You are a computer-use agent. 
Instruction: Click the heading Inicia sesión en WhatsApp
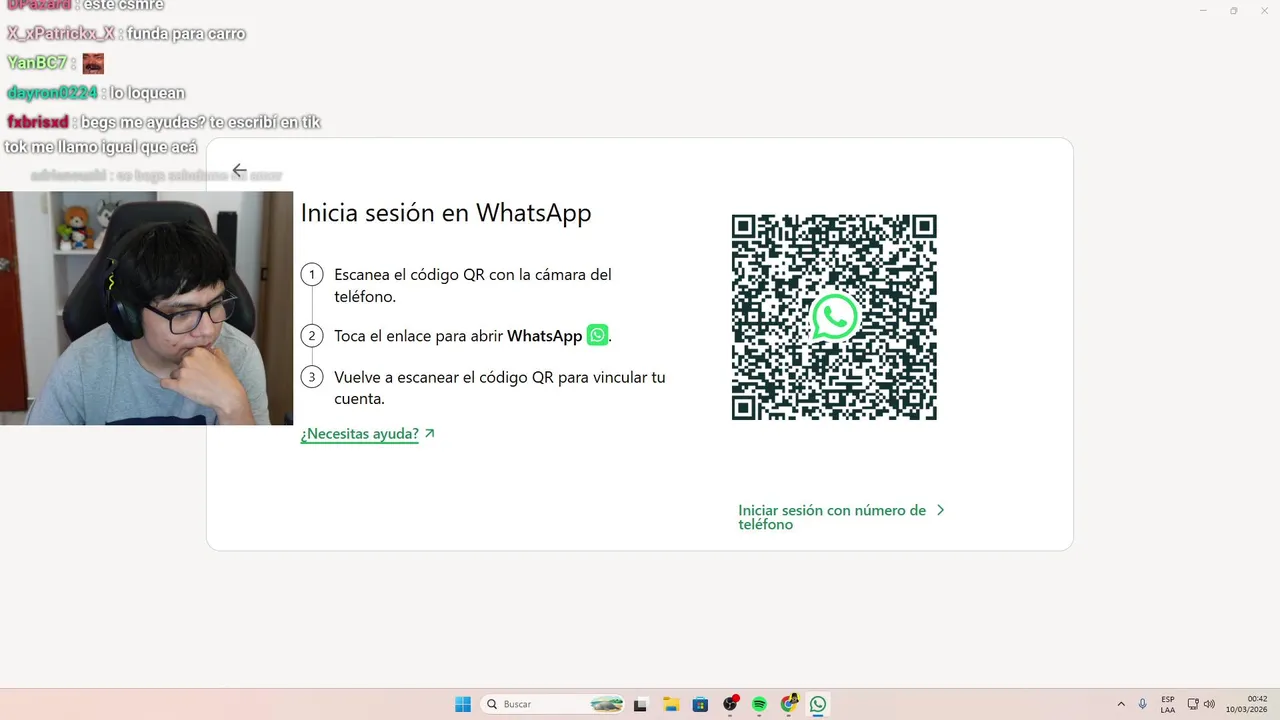[446, 213]
